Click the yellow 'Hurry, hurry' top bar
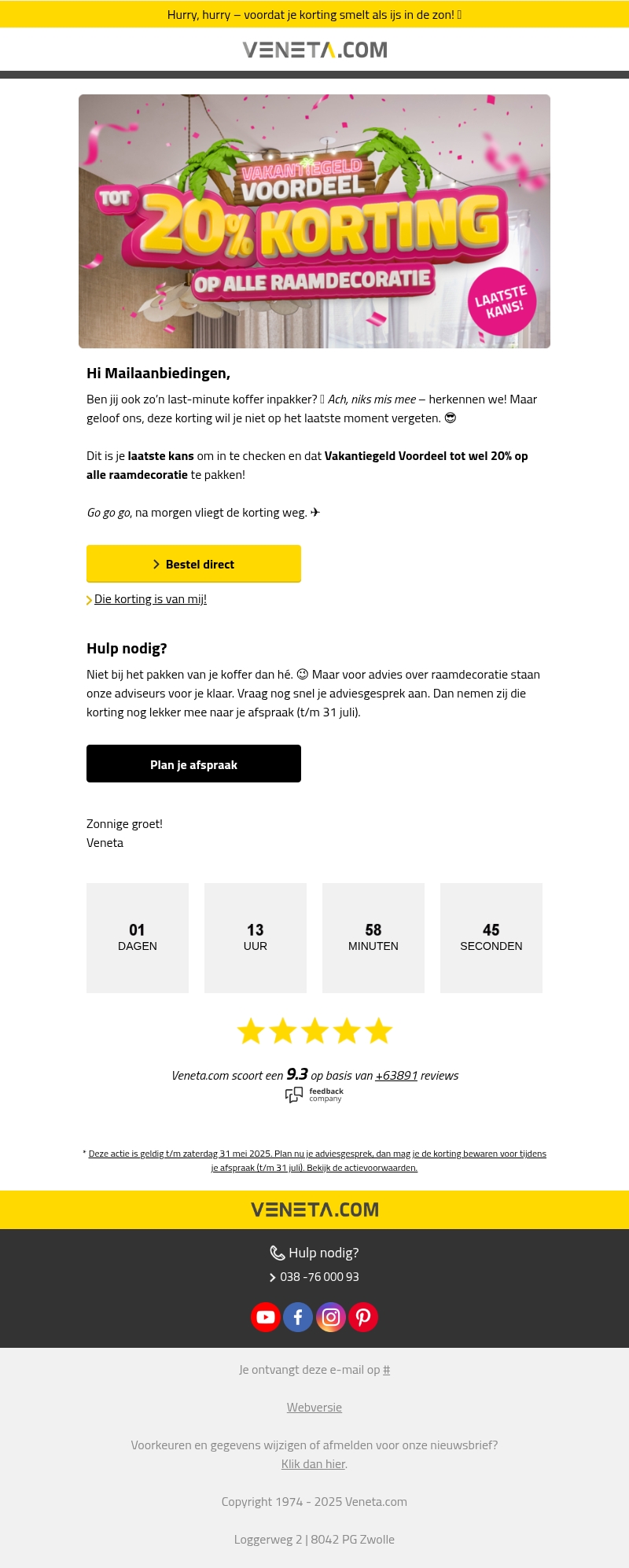 point(314,14)
